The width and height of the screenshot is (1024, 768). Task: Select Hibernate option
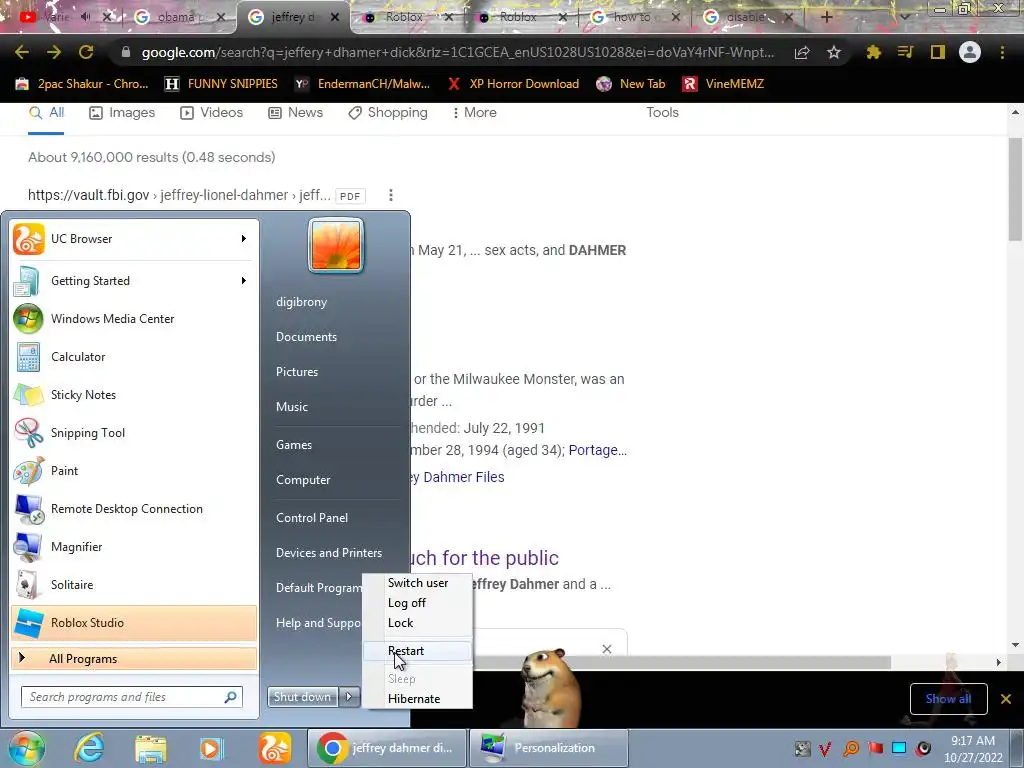(414, 699)
